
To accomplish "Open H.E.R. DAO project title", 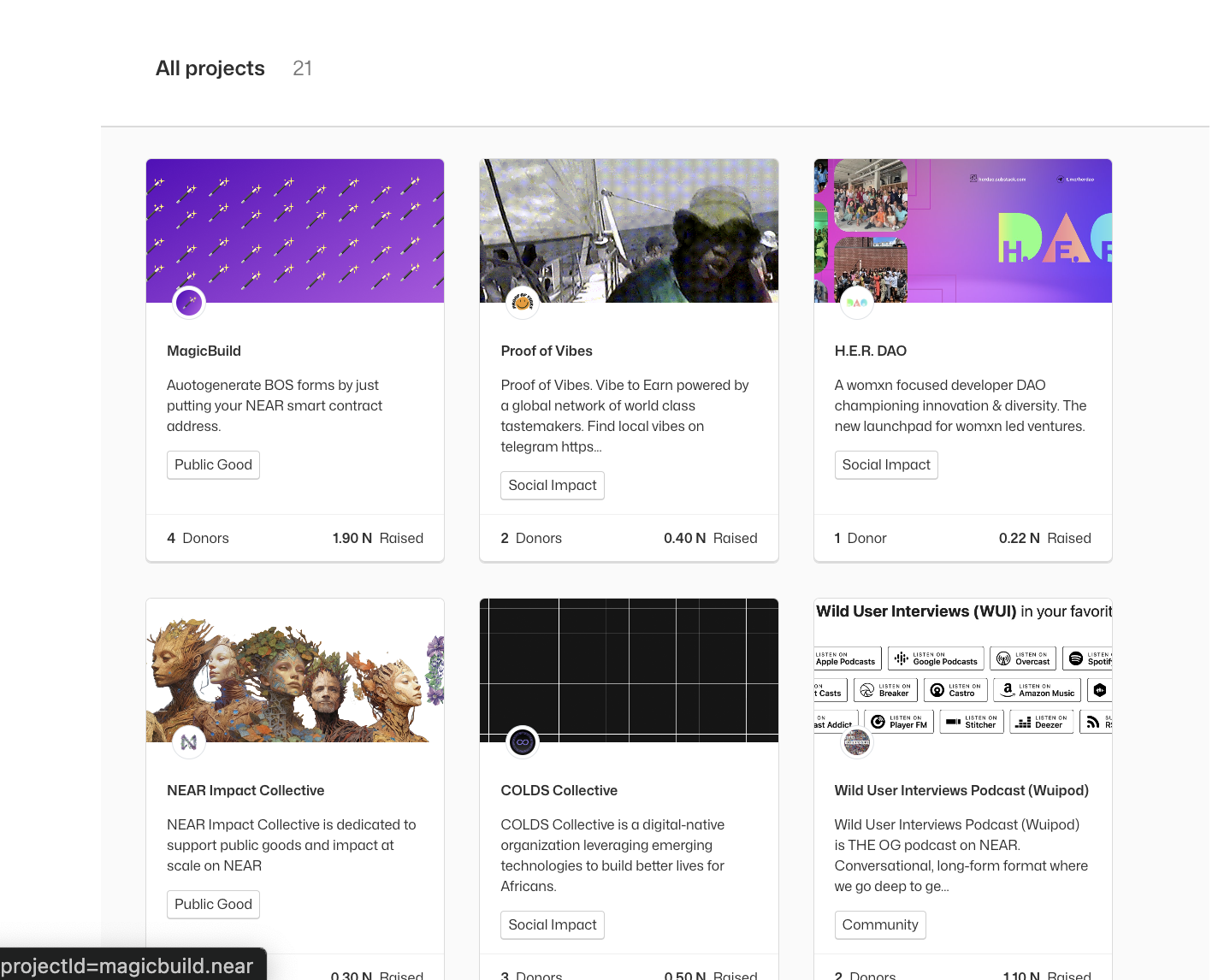I will 870,351.
